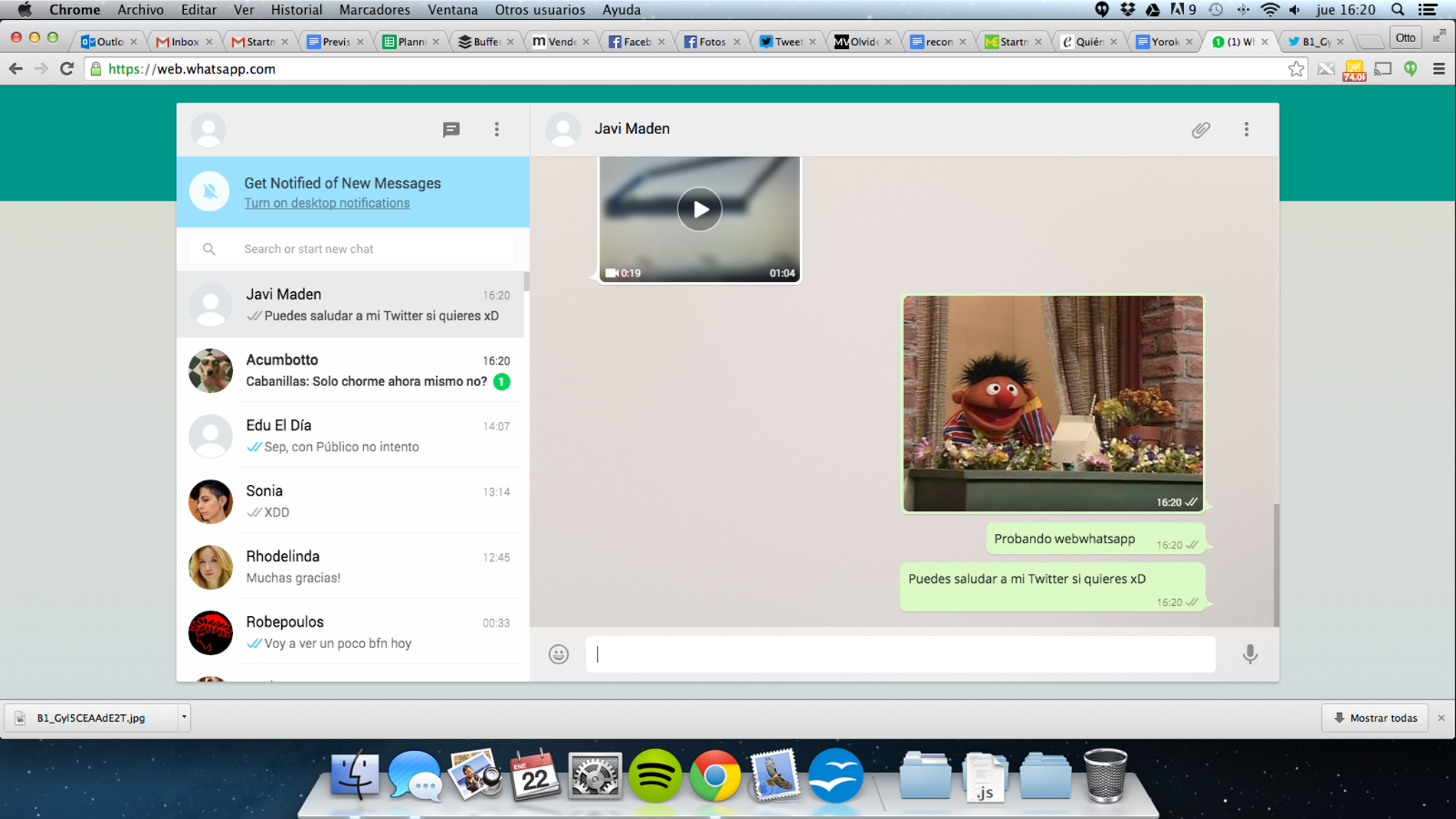
Task: Open sidebar three-dot menu
Action: point(497,129)
